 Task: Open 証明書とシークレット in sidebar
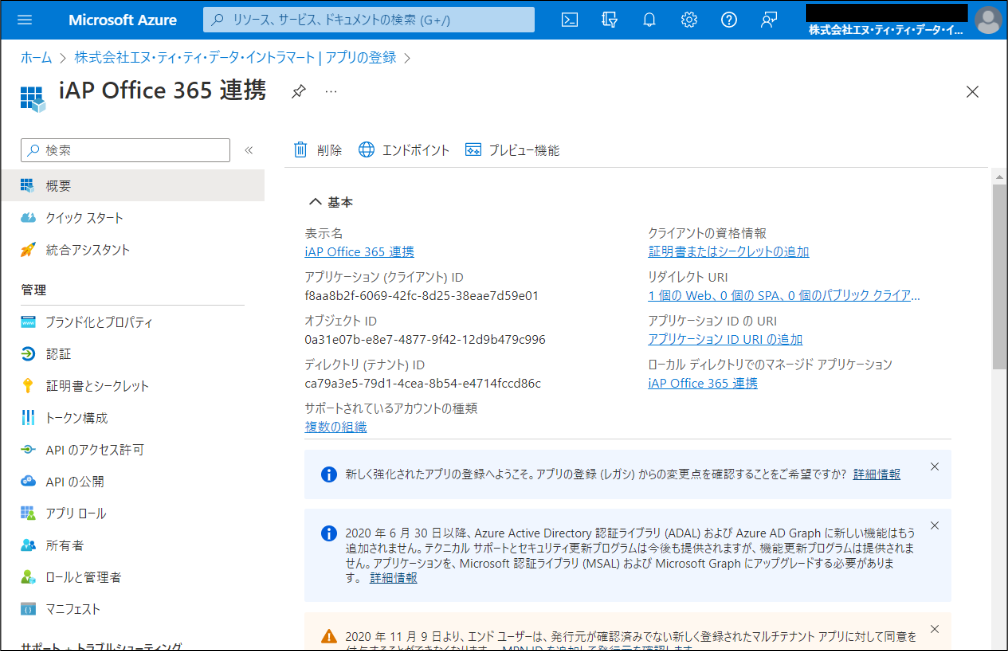(96, 386)
